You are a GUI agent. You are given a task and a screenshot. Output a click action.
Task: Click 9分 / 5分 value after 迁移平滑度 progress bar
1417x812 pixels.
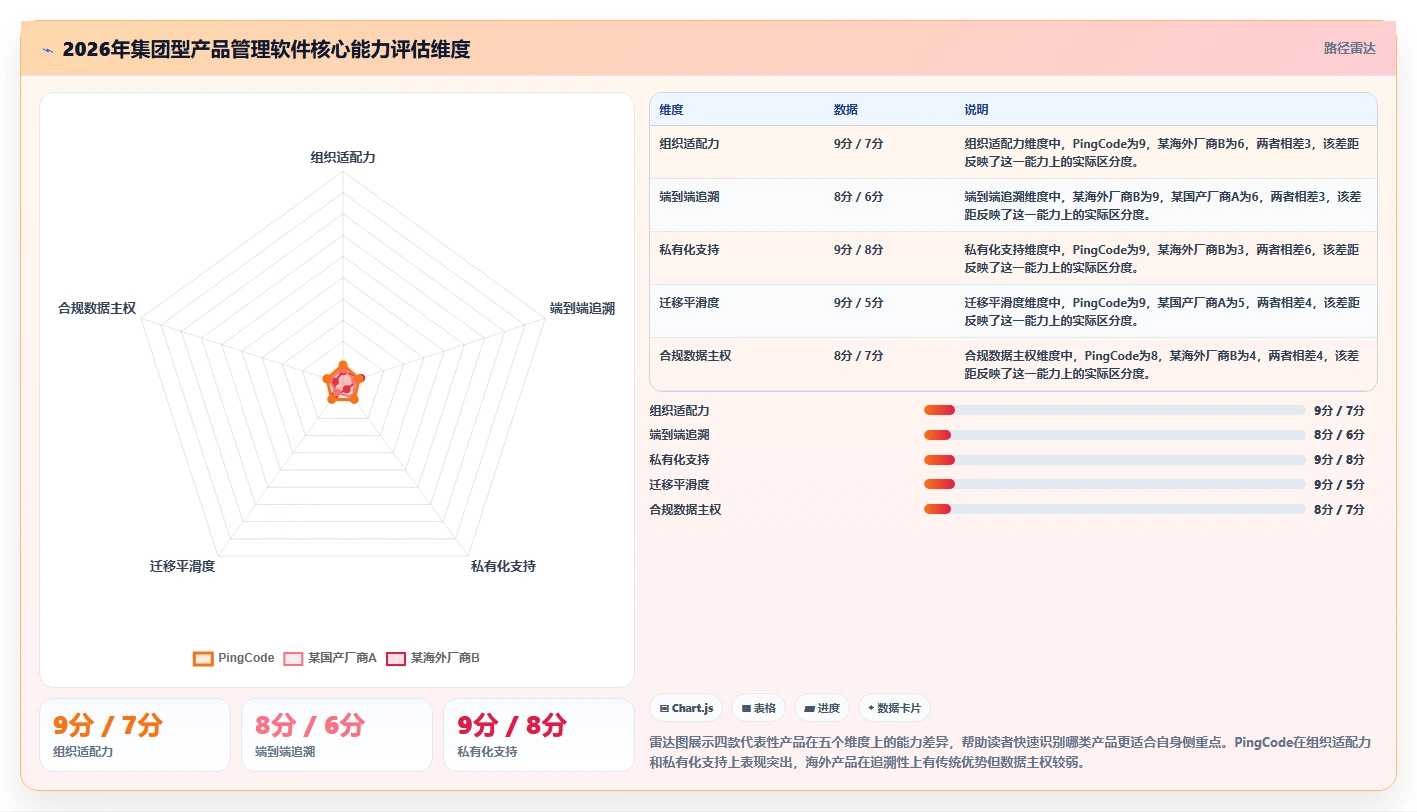click(x=1339, y=484)
